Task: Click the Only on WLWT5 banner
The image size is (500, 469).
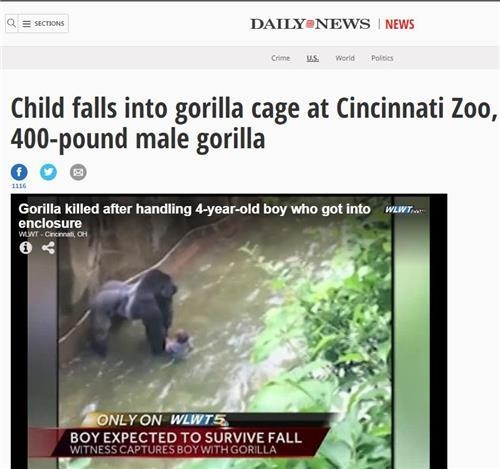Action: [x=162, y=420]
